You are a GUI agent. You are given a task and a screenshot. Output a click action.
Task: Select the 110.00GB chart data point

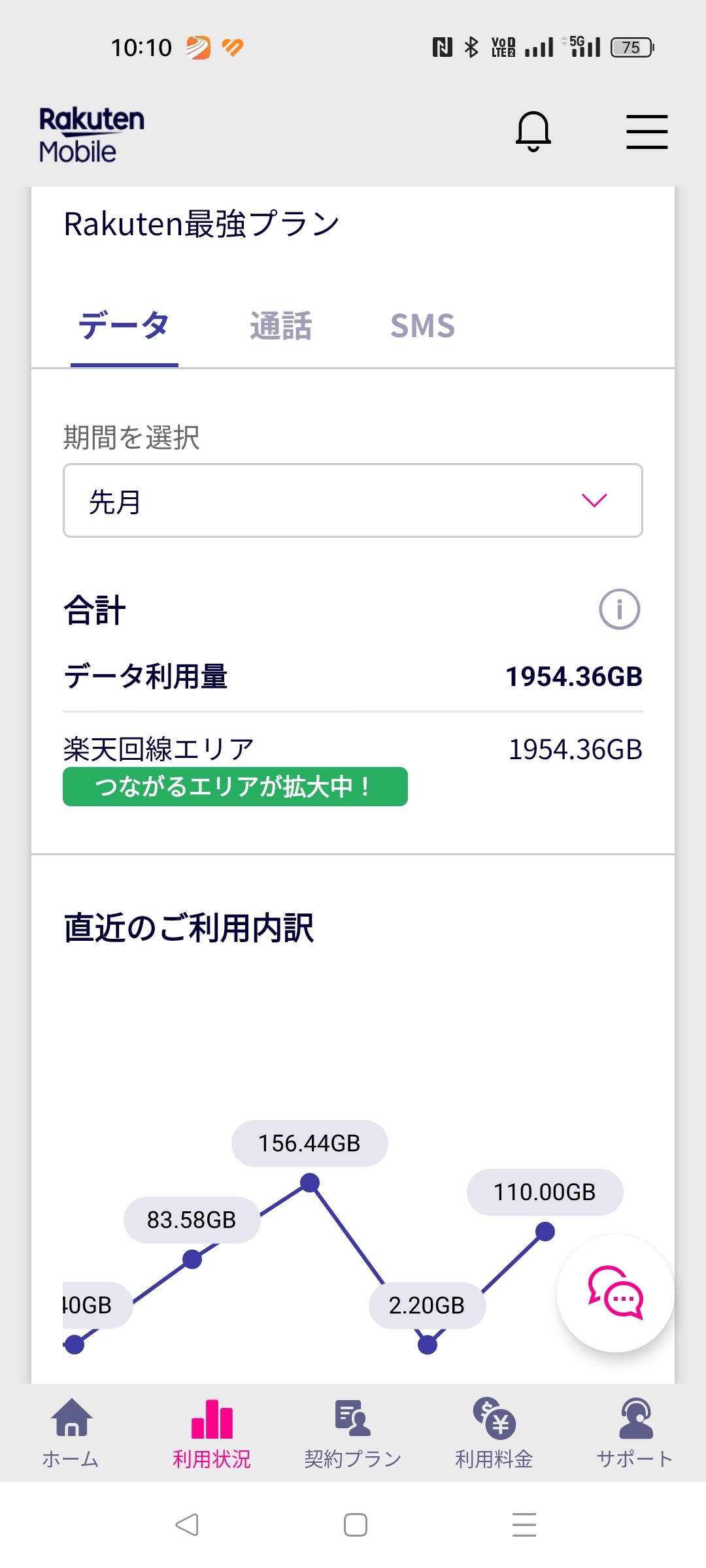(x=545, y=1232)
